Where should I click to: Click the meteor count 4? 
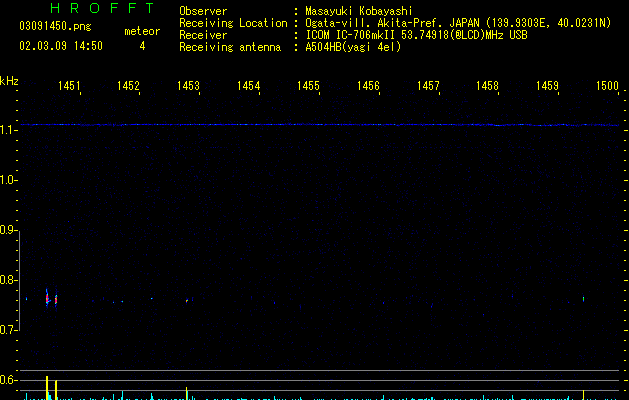point(142,46)
